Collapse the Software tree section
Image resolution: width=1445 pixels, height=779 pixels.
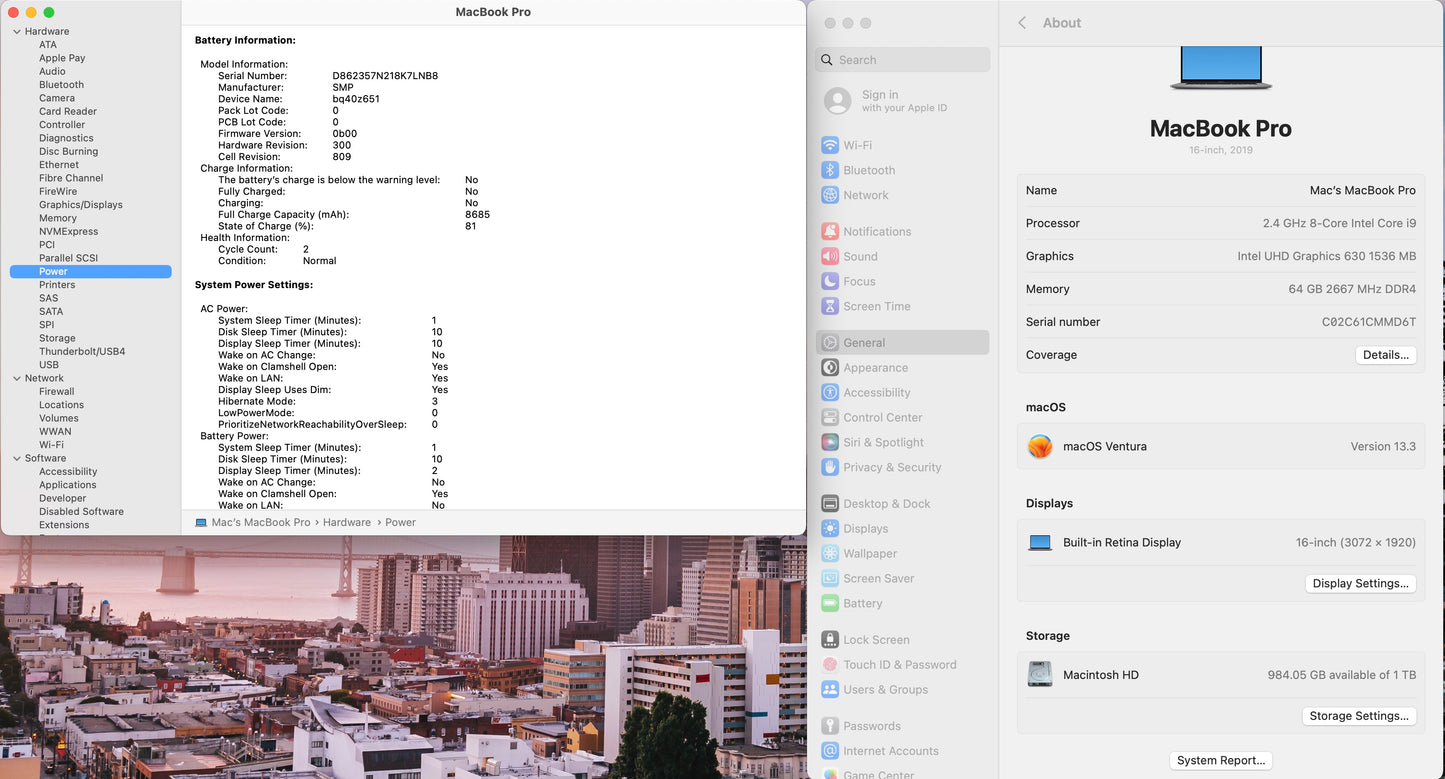coord(16,458)
